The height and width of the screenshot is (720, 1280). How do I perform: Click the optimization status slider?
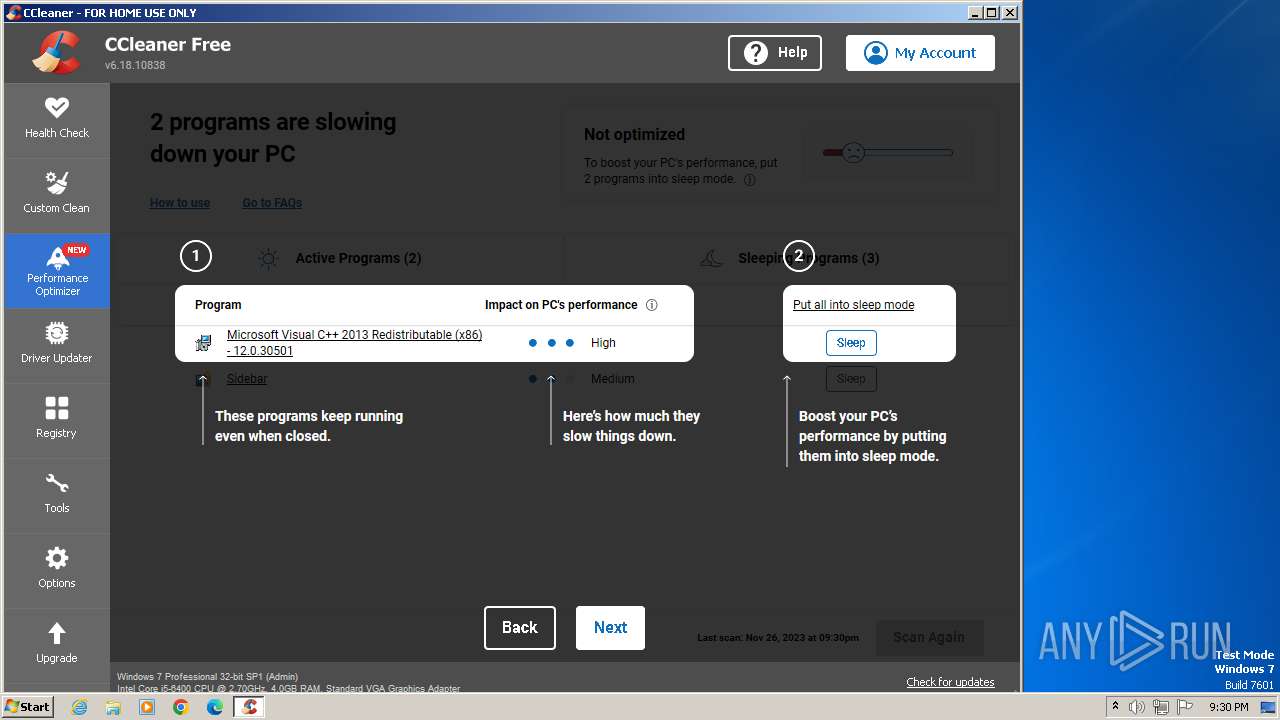pos(887,153)
